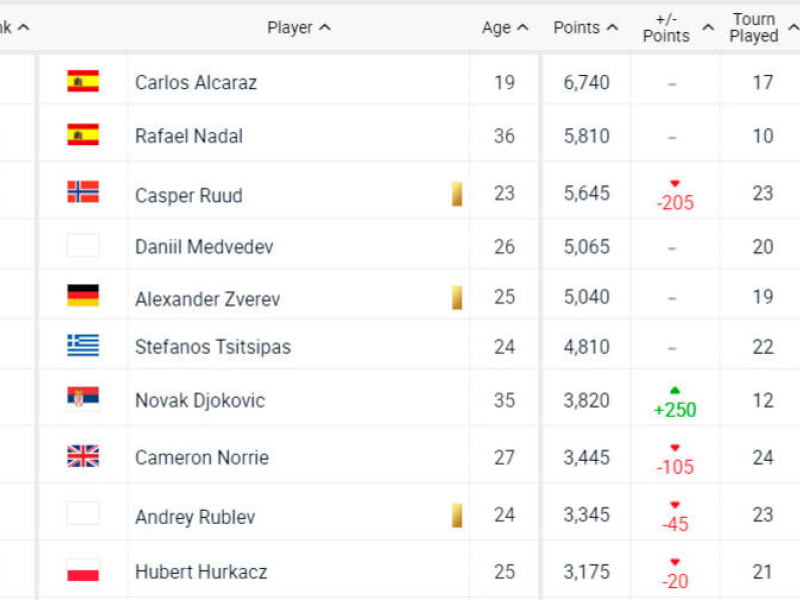The height and width of the screenshot is (600, 800).
Task: Click gold badge icon in Andrey Rublev row
Action: pyautogui.click(x=457, y=516)
